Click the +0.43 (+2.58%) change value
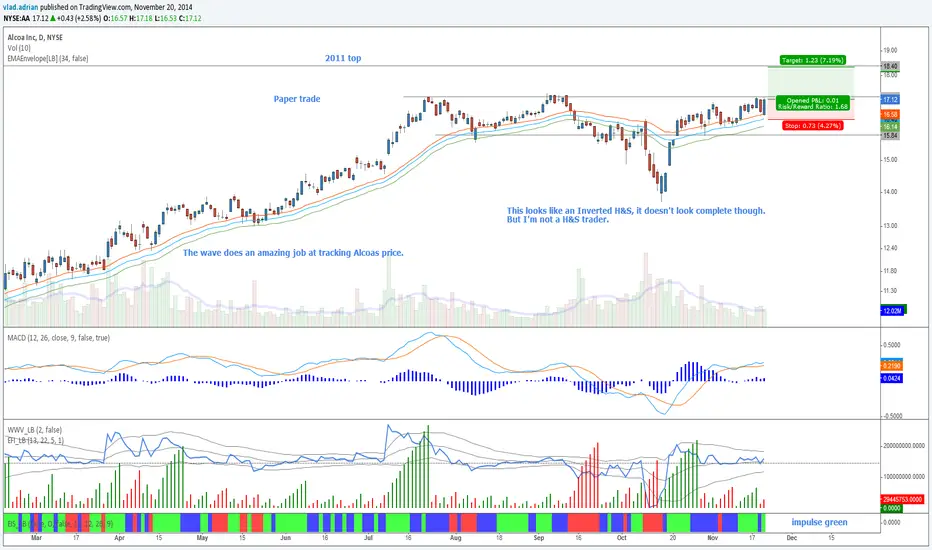This screenshot has height=550, width=932. click(x=79, y=18)
